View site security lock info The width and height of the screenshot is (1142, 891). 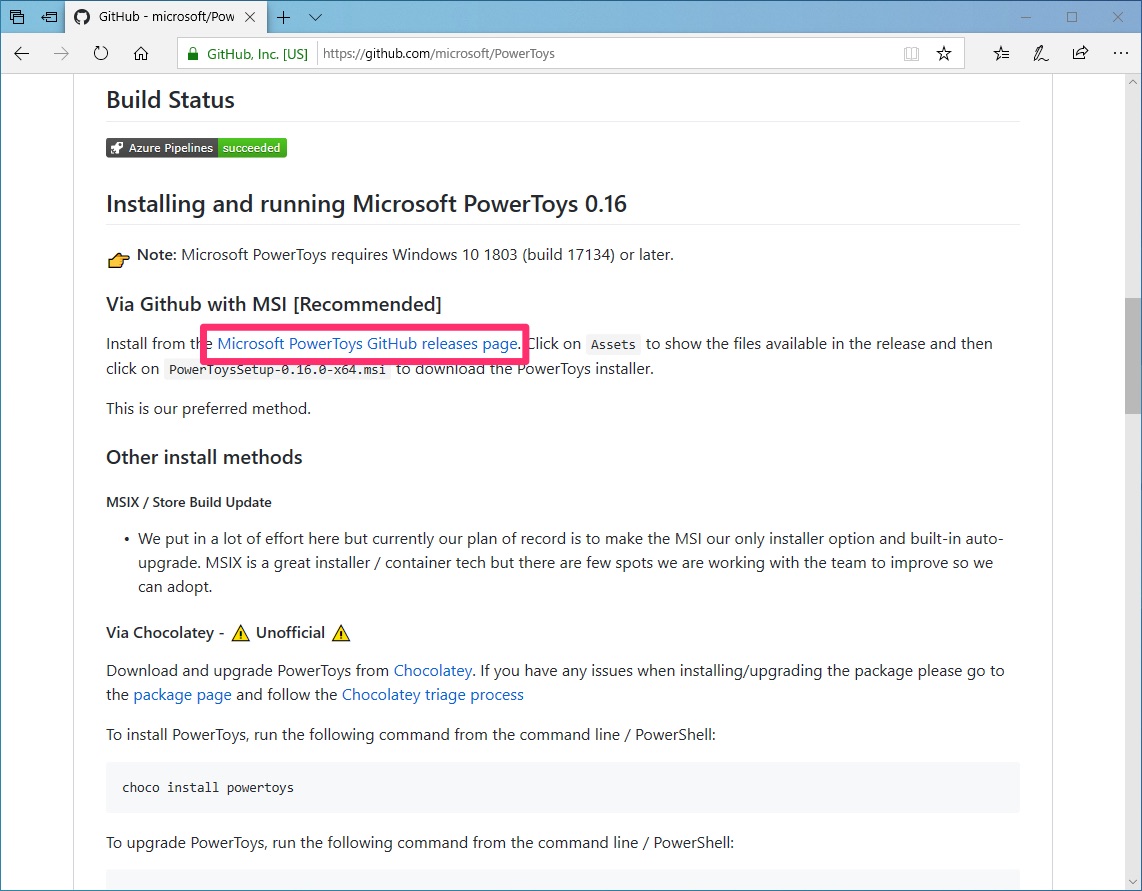192,54
